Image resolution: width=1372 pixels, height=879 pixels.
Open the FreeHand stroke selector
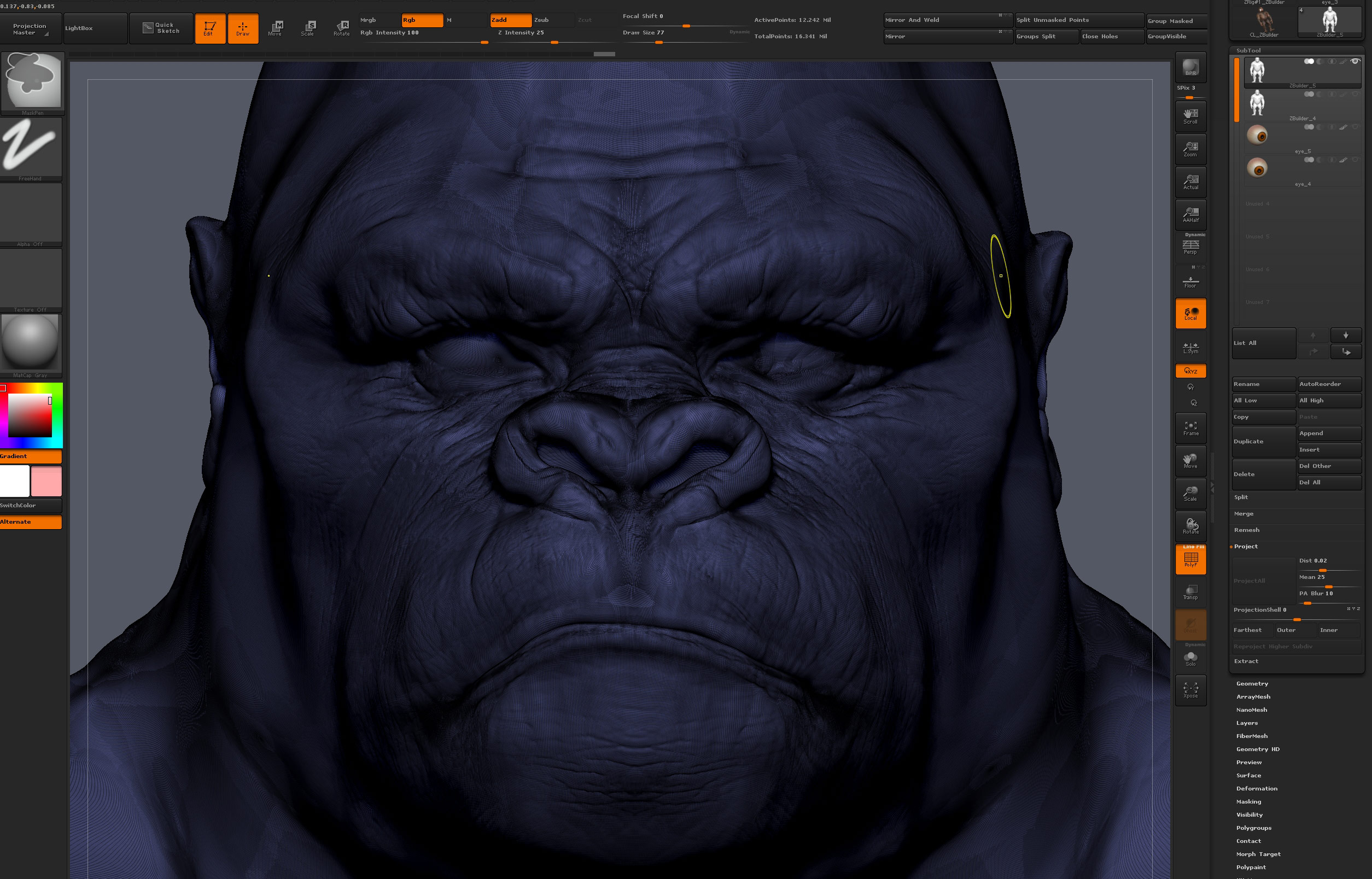click(x=31, y=149)
